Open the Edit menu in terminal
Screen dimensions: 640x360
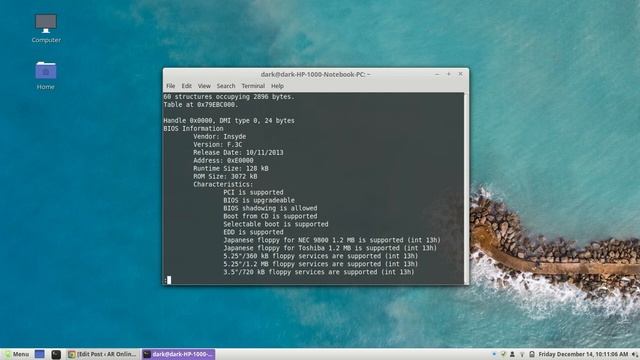click(x=187, y=86)
